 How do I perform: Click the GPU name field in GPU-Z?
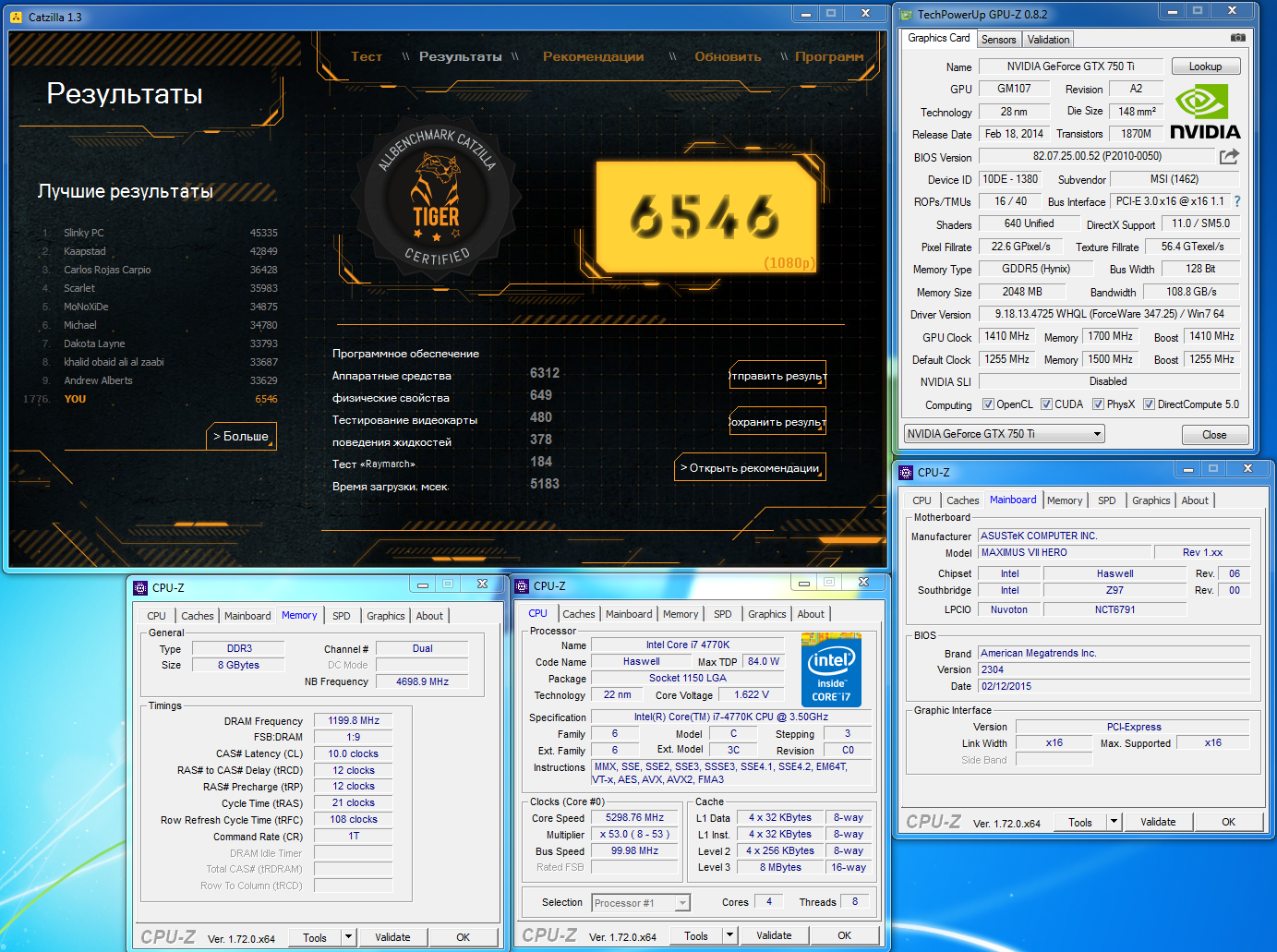point(1071,66)
